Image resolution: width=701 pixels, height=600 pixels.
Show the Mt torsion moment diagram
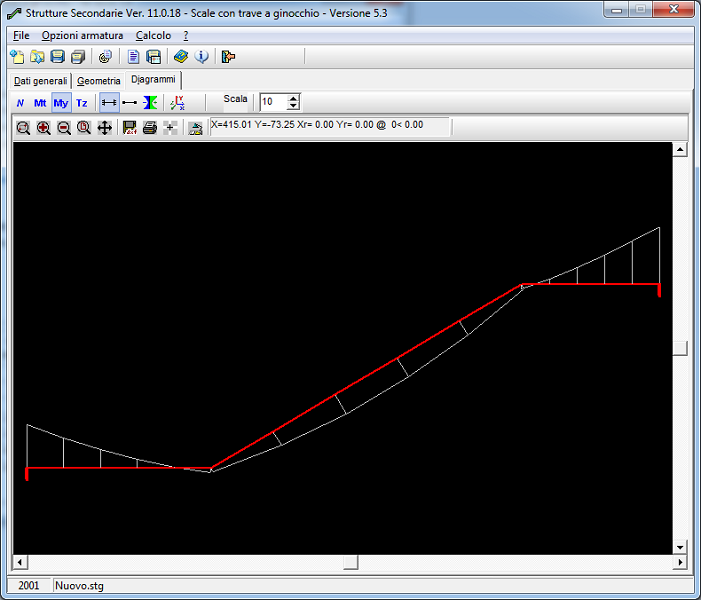click(x=40, y=103)
